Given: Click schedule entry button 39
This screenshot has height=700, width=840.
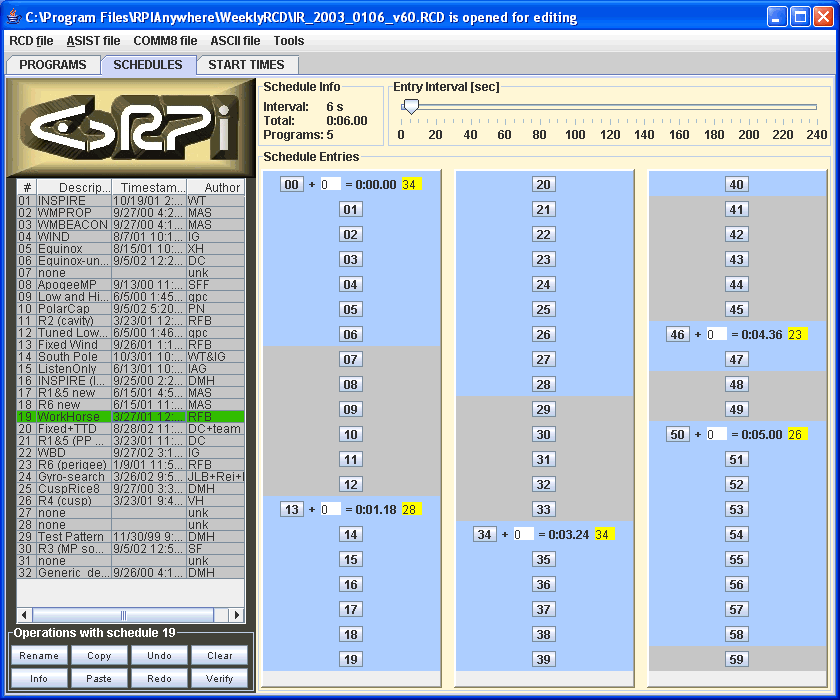Looking at the screenshot, I should [543, 659].
